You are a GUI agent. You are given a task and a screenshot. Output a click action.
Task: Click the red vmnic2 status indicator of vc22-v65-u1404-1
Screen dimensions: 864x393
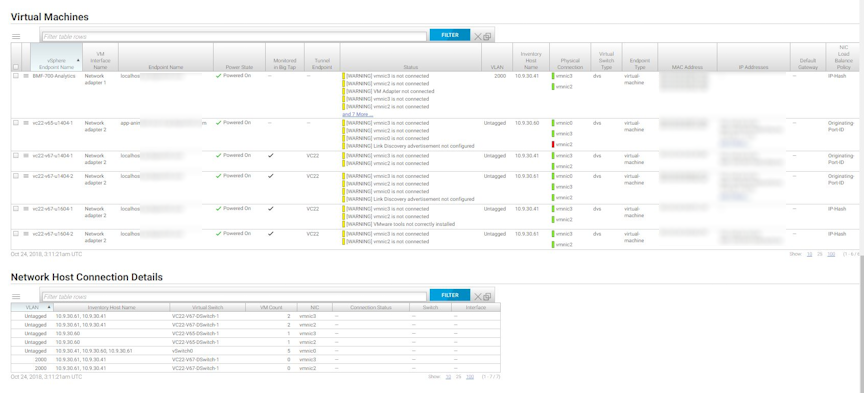[x=553, y=144]
